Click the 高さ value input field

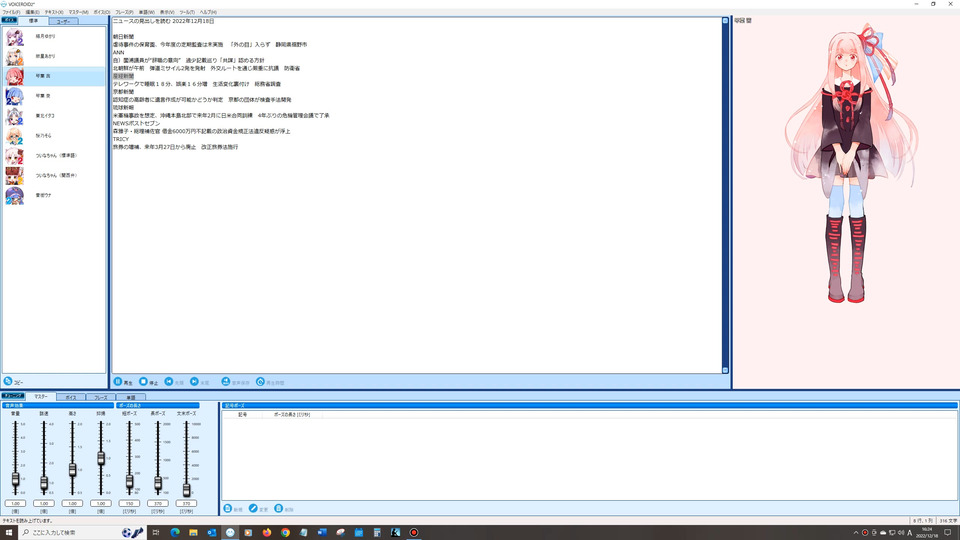point(72,503)
